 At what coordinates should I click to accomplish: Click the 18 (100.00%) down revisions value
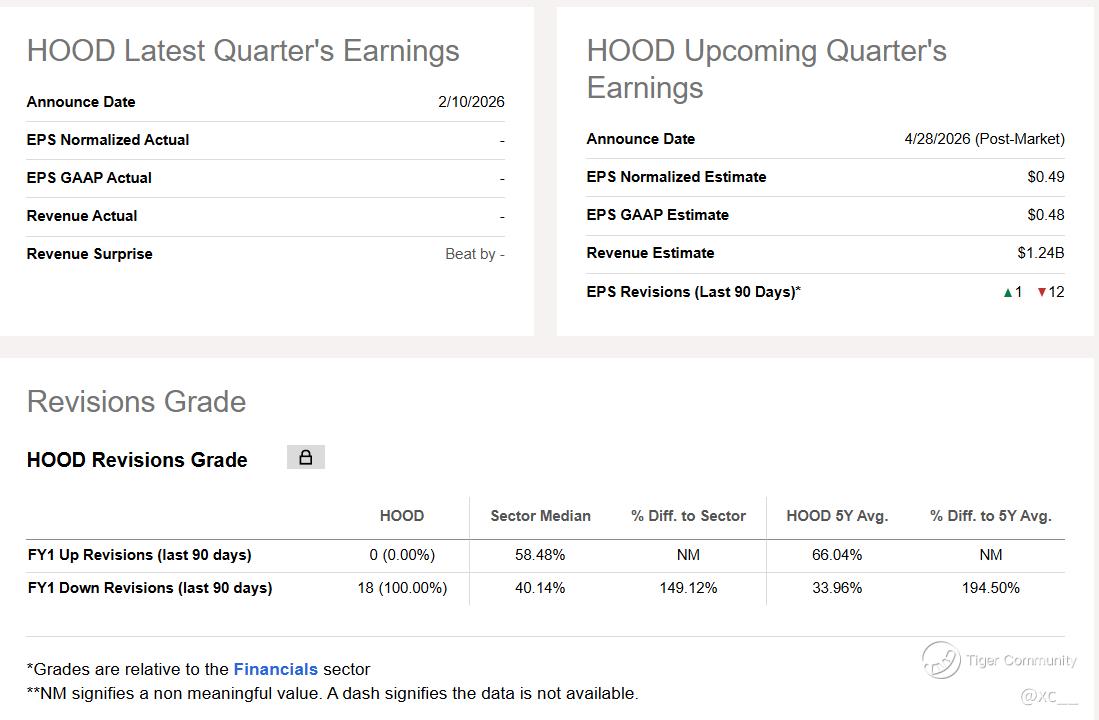coord(402,588)
